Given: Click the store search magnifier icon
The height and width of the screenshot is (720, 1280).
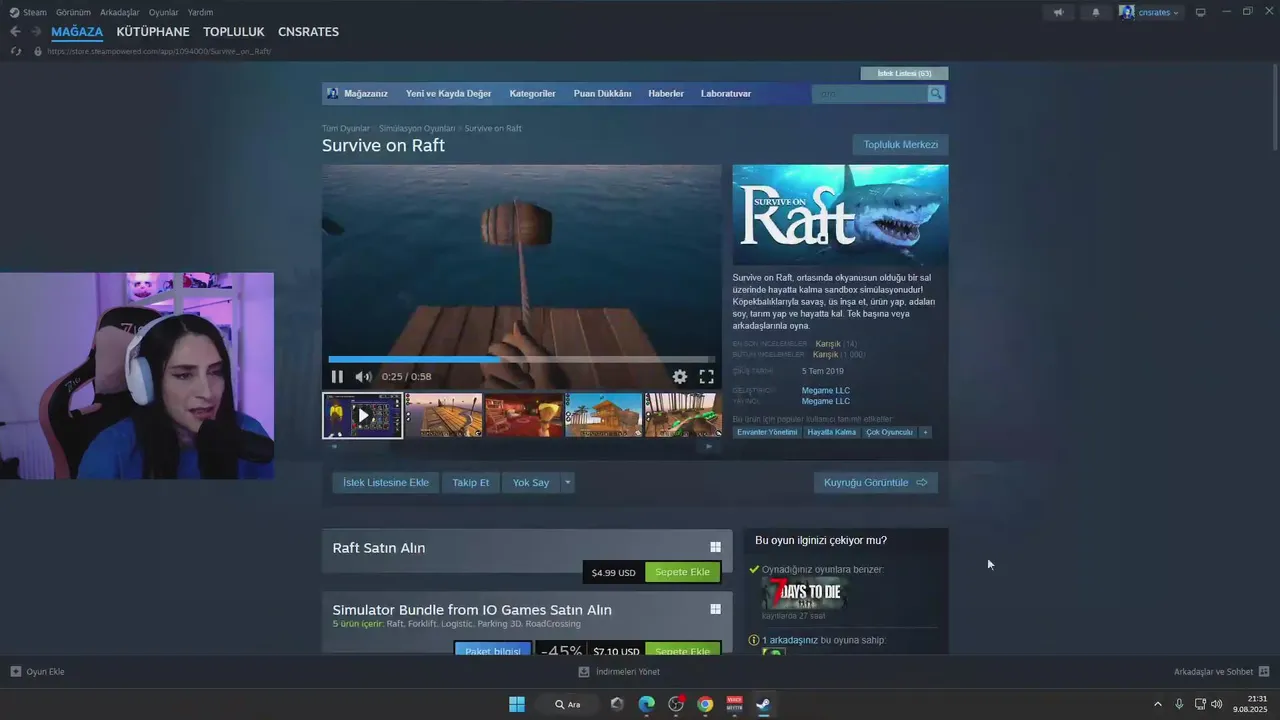Looking at the screenshot, I should [936, 94].
